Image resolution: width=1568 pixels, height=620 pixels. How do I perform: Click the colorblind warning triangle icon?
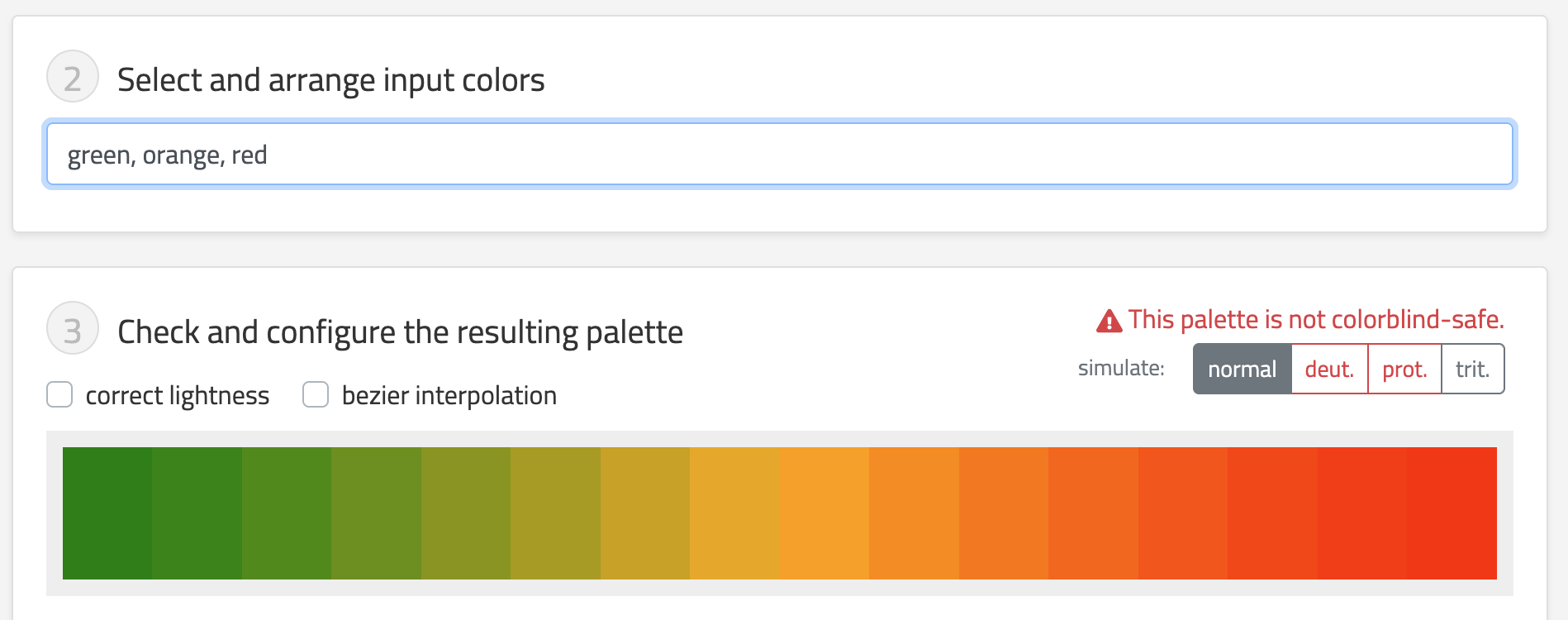tap(1109, 321)
